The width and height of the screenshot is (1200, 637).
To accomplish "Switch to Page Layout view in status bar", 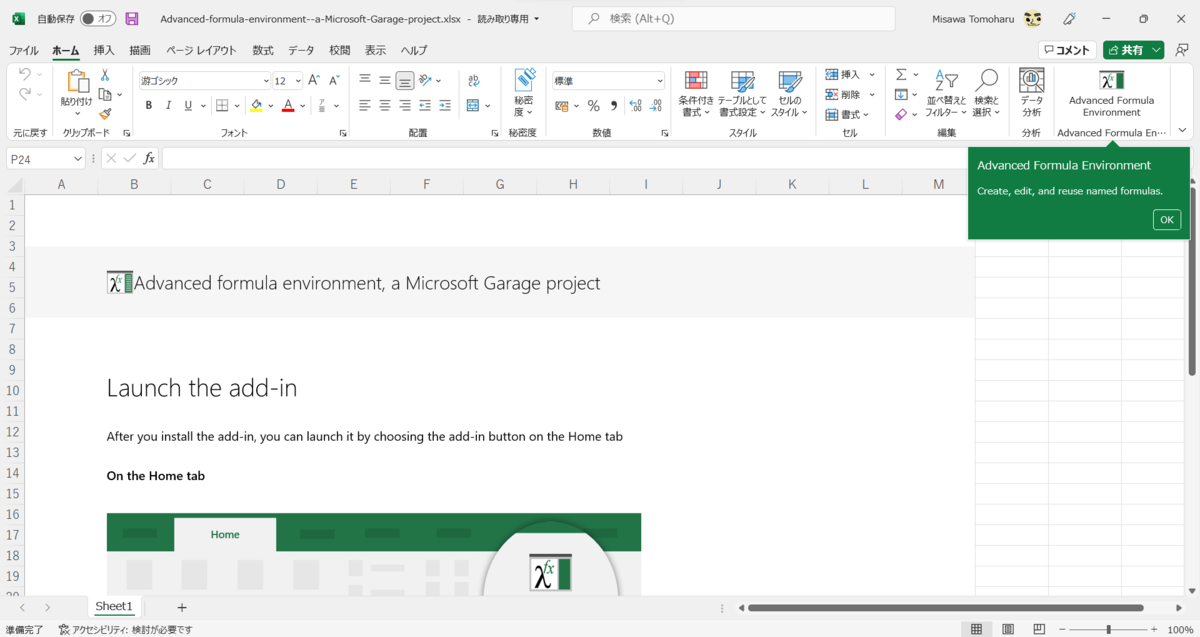I will pyautogui.click(x=1008, y=630).
